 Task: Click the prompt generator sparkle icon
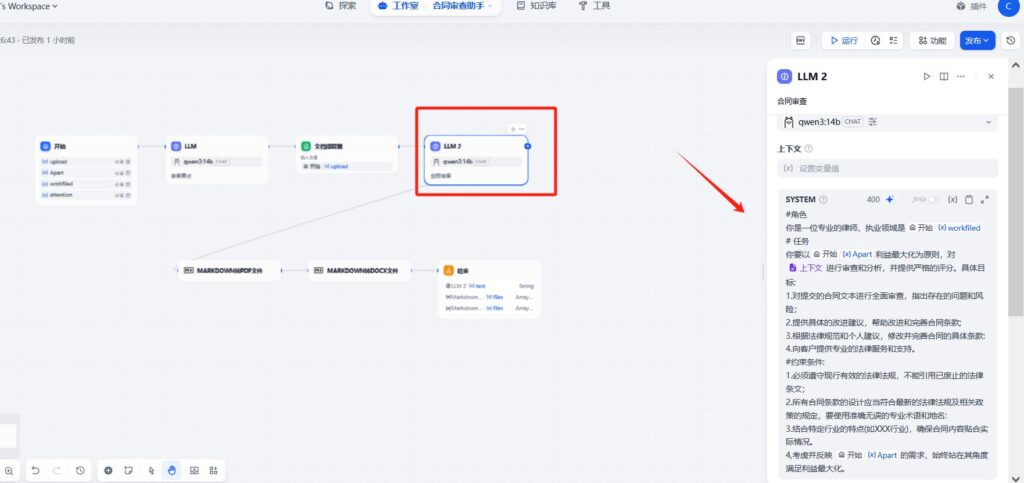pyautogui.click(x=890, y=200)
